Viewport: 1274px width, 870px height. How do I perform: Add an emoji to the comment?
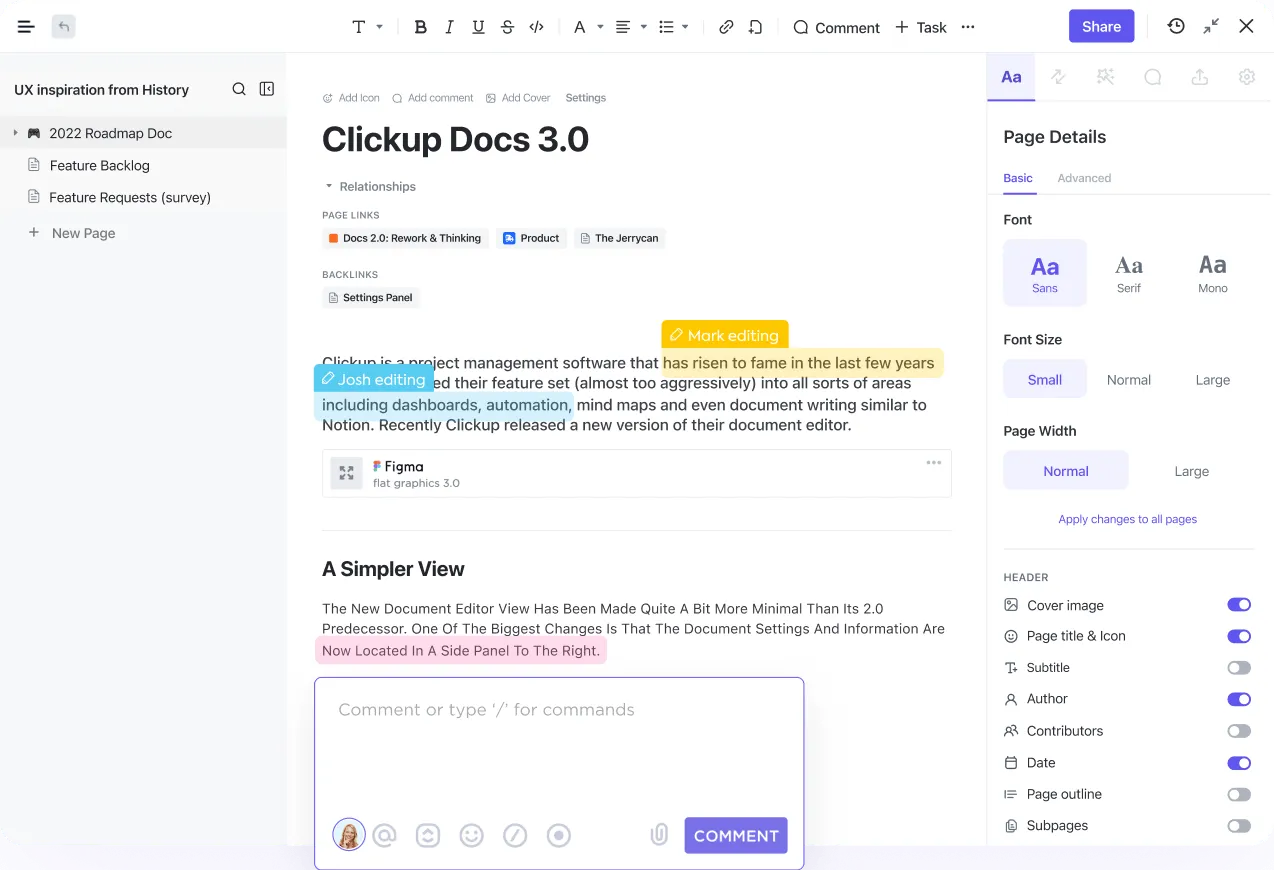point(471,834)
